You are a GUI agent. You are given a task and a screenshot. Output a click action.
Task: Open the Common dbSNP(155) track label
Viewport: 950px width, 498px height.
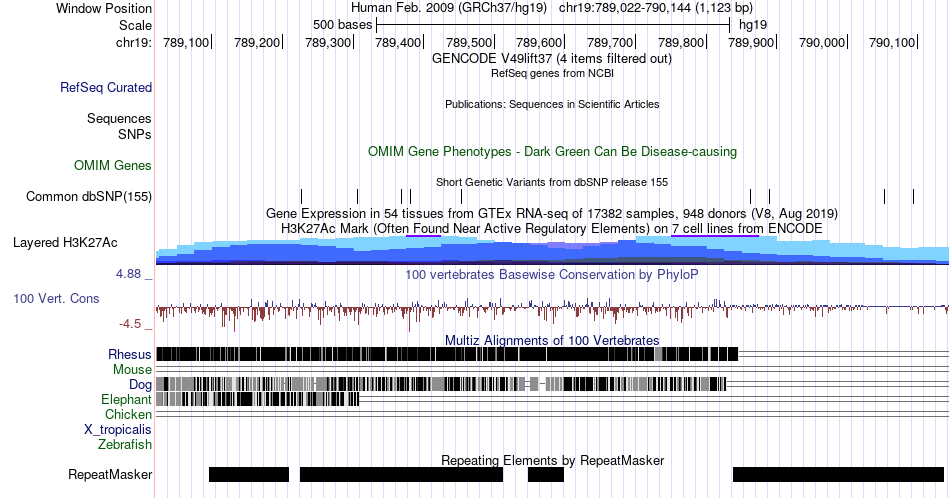[x=89, y=196]
